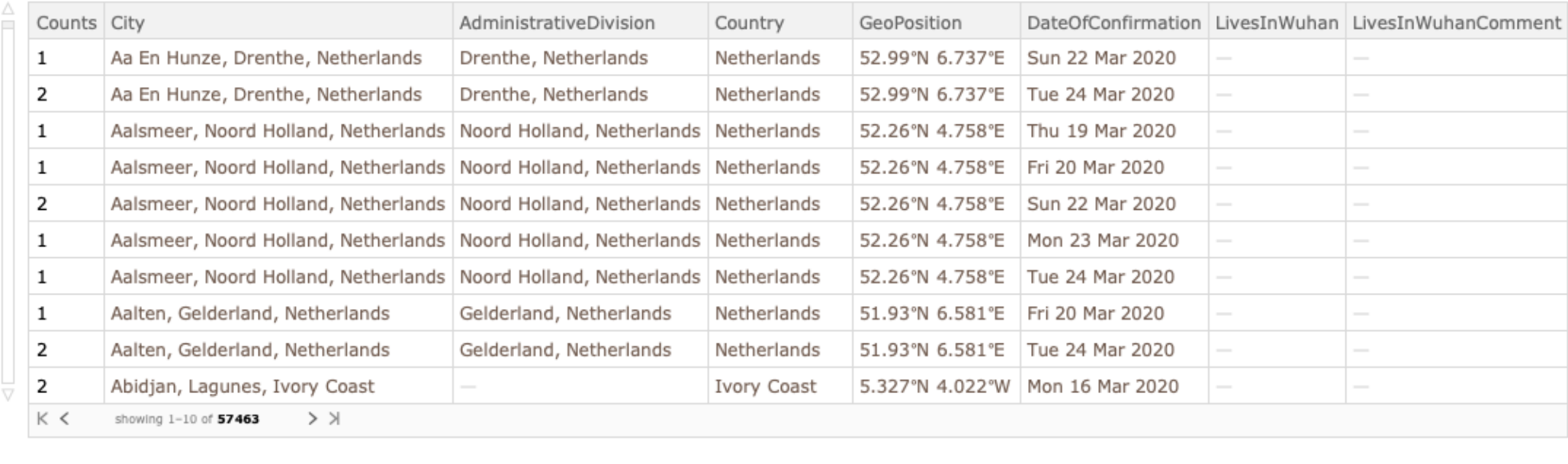This screenshot has height=464, width=1568.
Task: Select the Ivory Coast country cell
Action: 765,386
